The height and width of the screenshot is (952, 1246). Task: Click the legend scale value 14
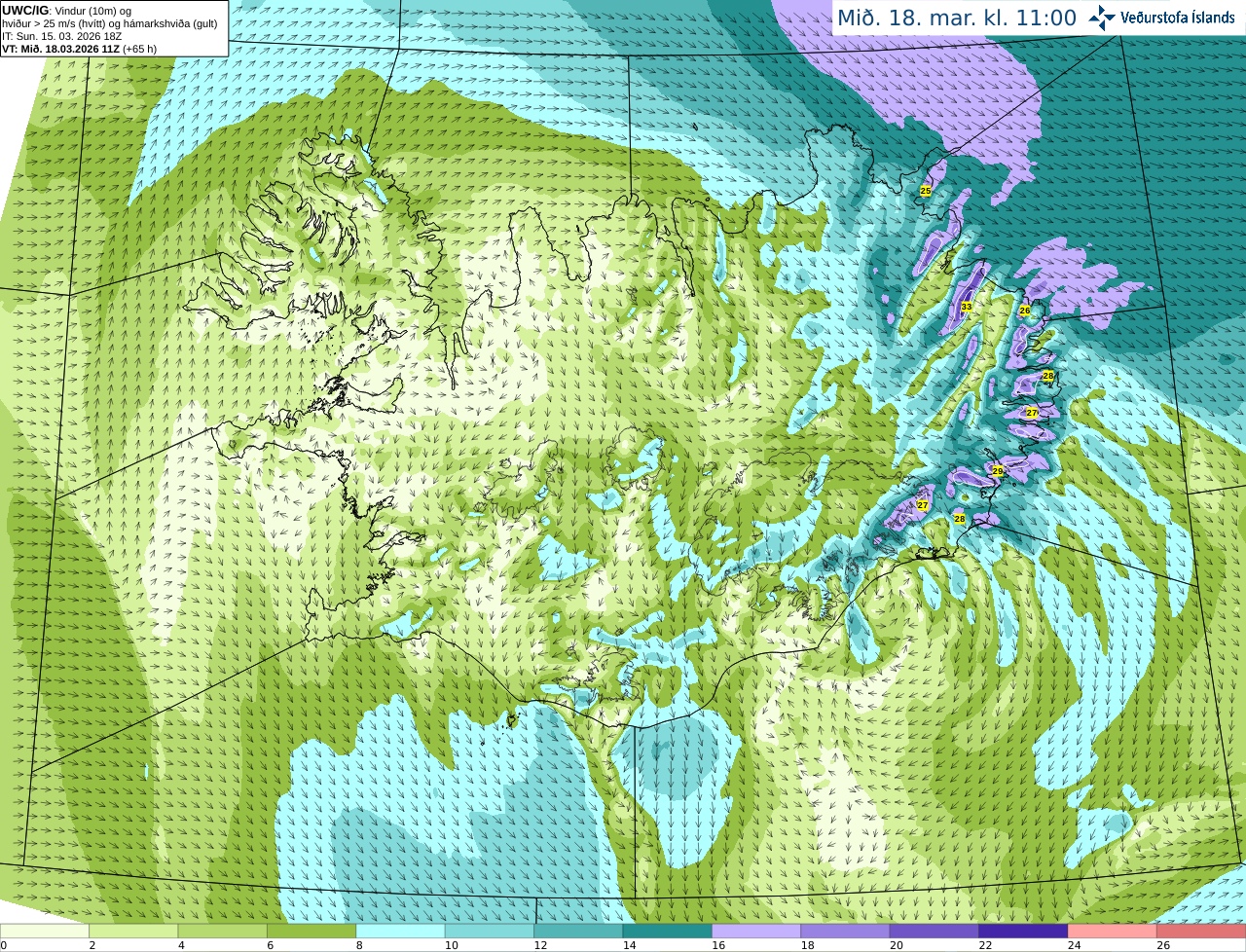(630, 945)
